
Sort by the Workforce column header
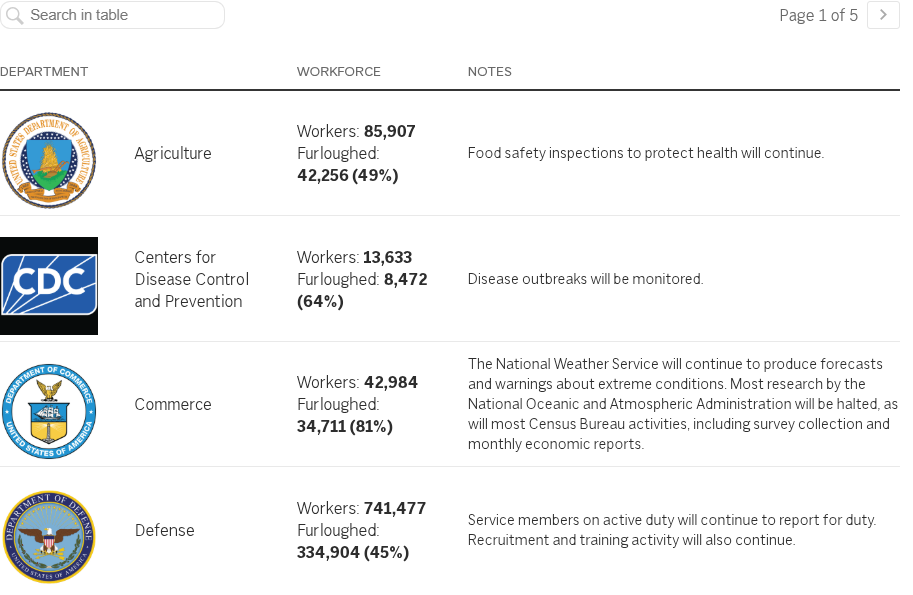click(339, 72)
